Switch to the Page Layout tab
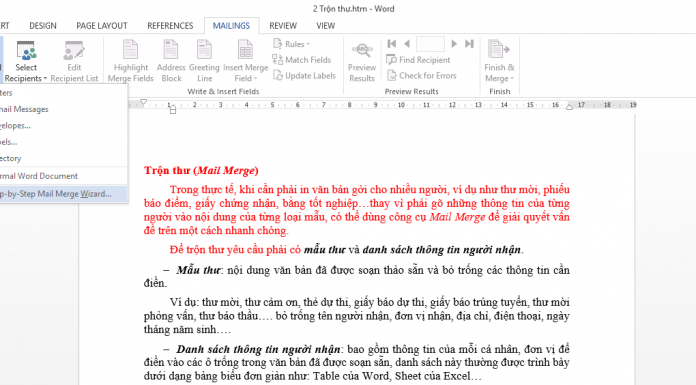This screenshot has height=385, width=696. point(102,26)
